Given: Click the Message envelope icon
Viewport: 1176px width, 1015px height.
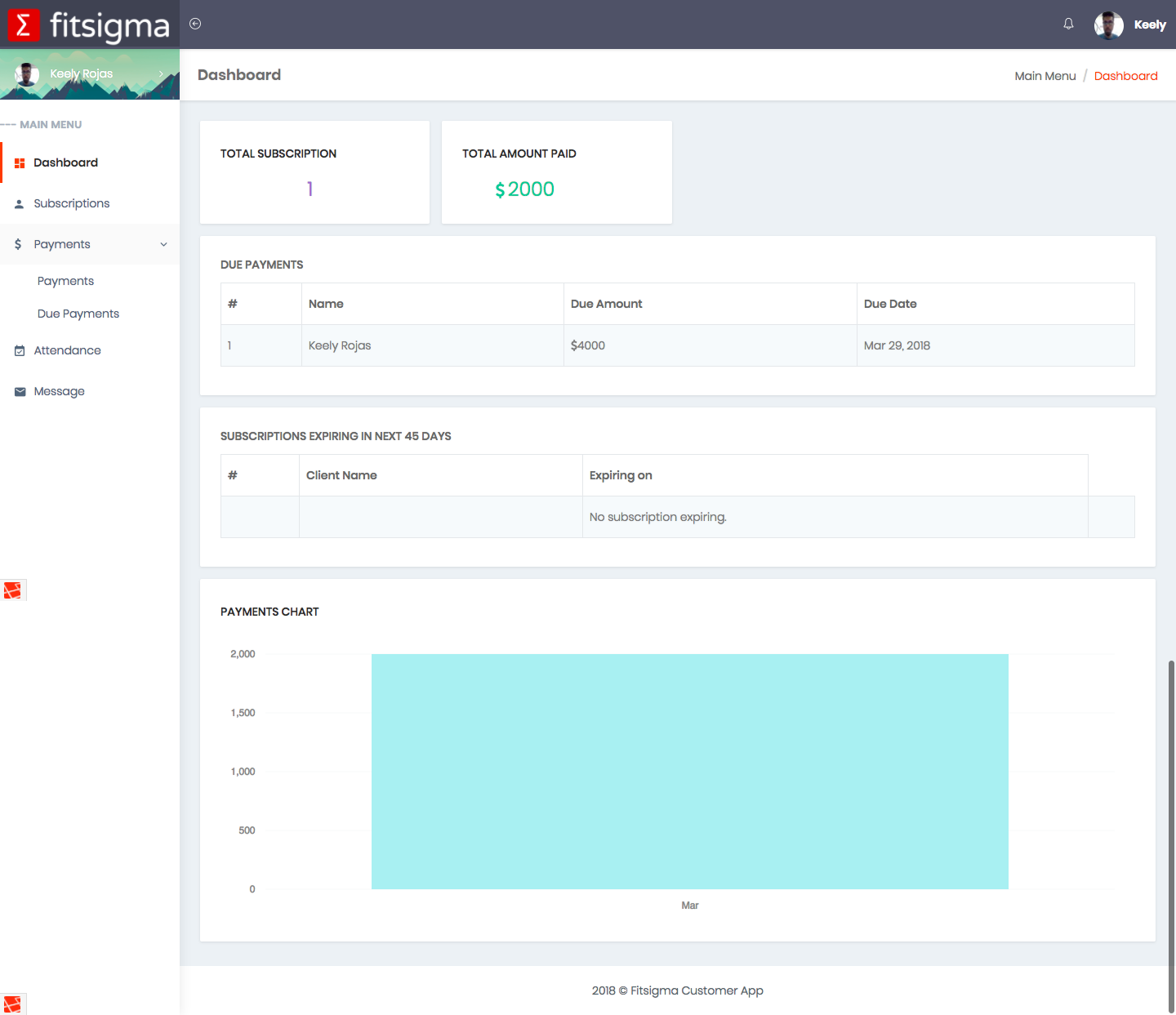Looking at the screenshot, I should pos(20,392).
